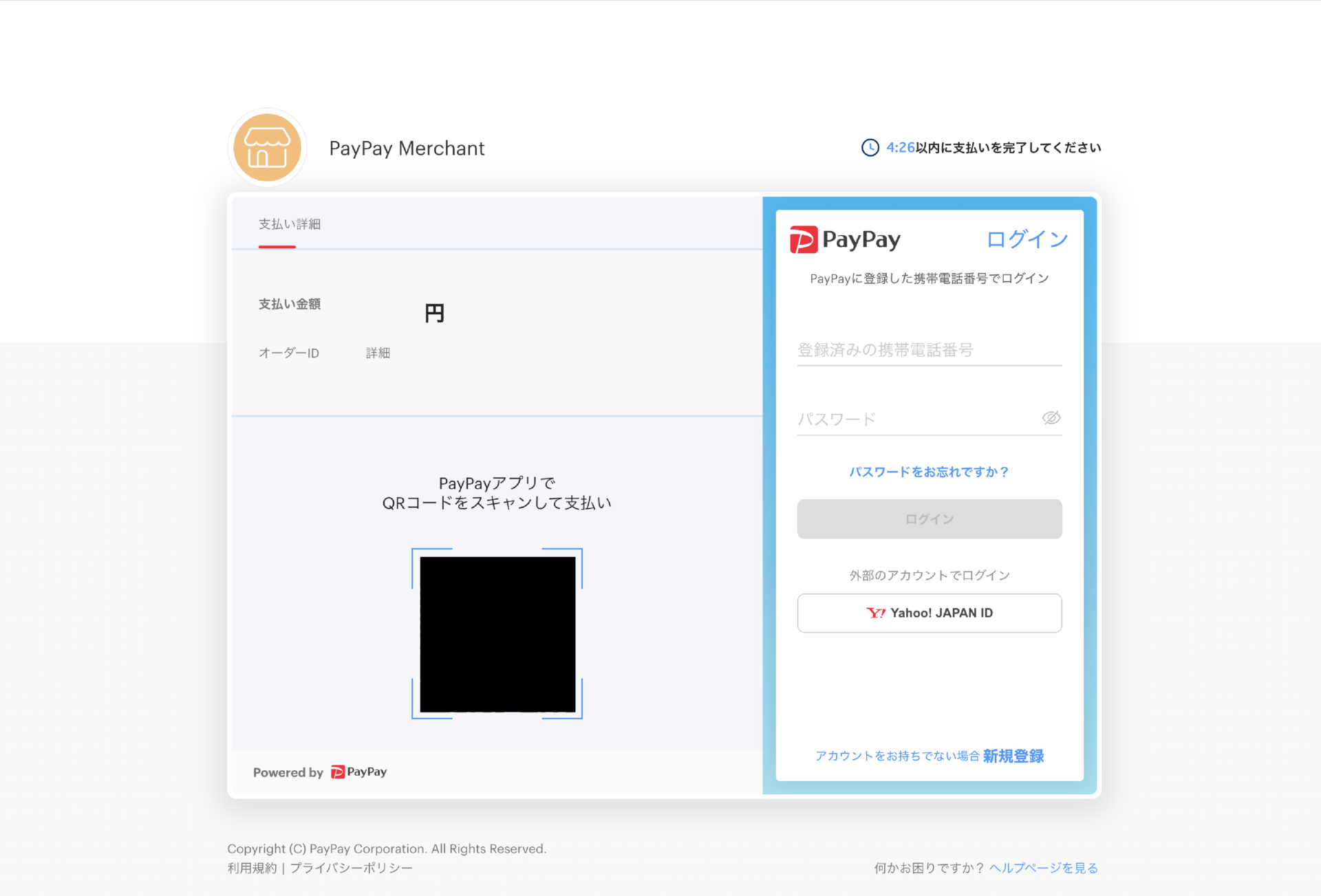This screenshot has width=1321, height=896.
Task: Focus the 登録済みの携帯電話番号 phone number field
Action: click(x=930, y=350)
